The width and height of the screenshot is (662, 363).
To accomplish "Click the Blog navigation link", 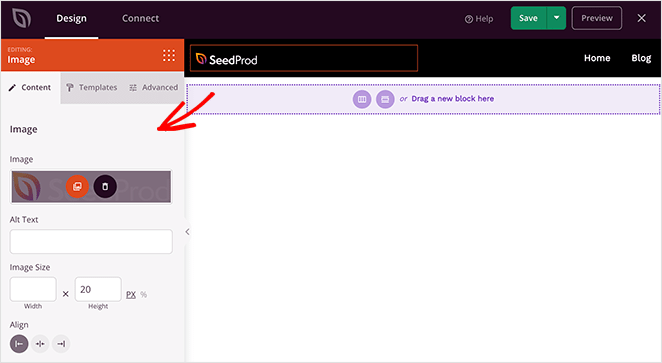I will pos(641,58).
